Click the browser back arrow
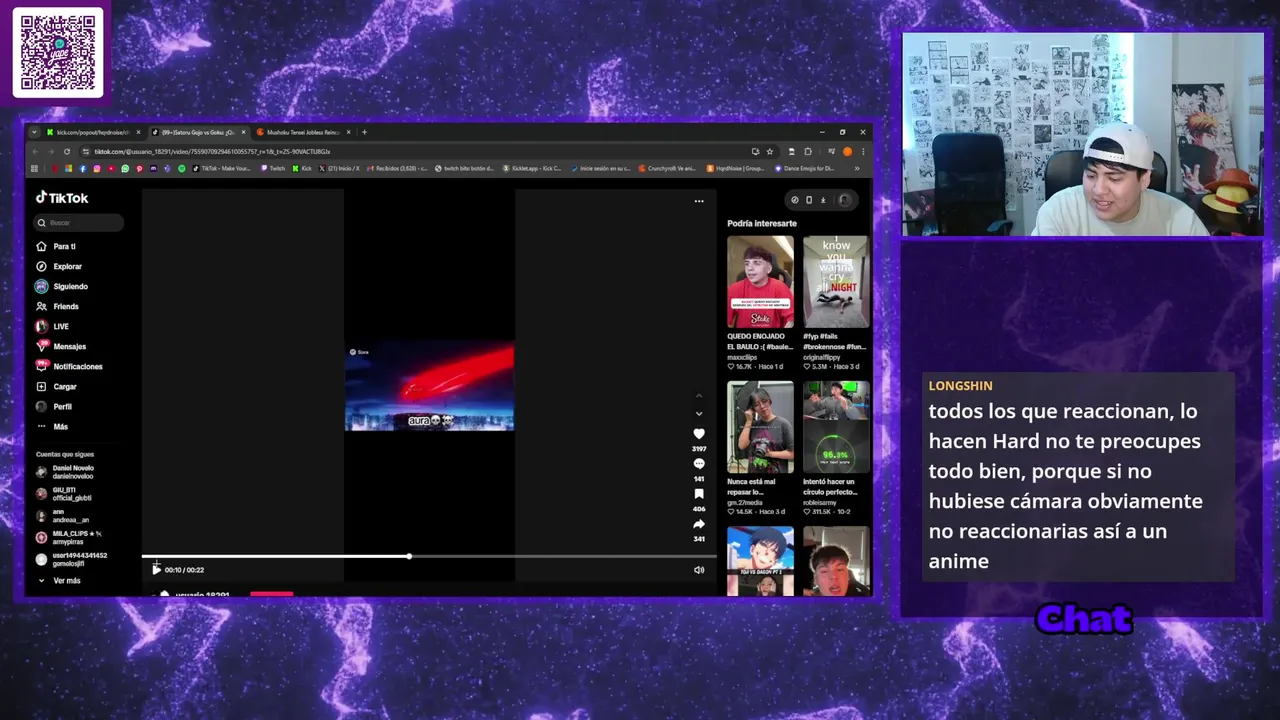Viewport: 1280px width, 720px height. tap(35, 151)
